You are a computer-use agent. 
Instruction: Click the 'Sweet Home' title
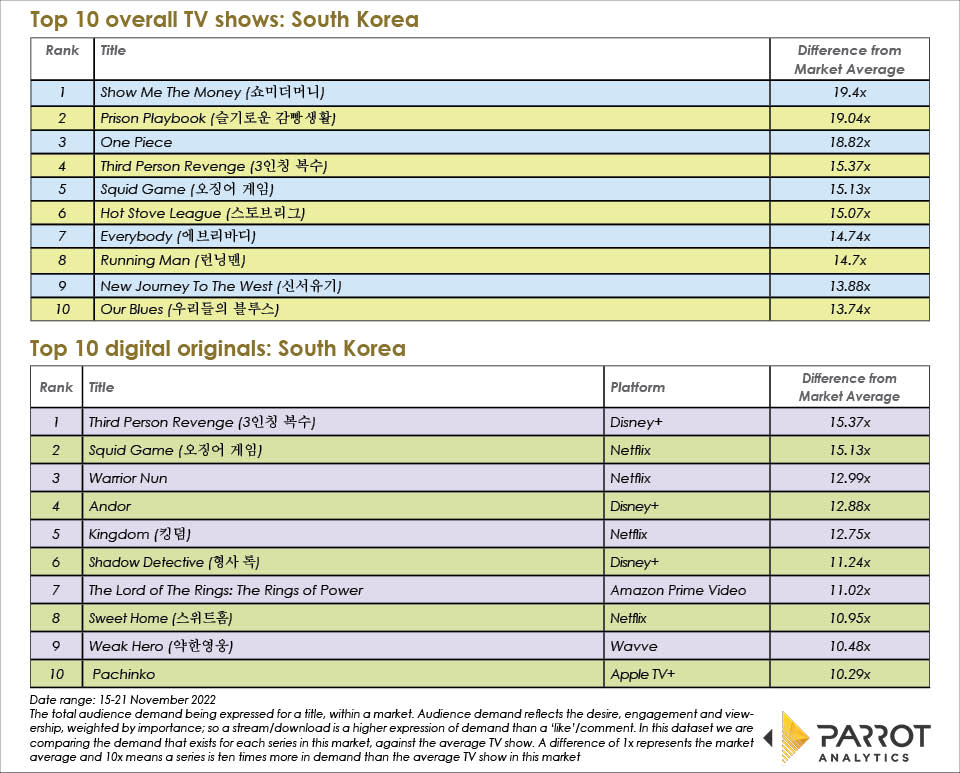(160, 618)
